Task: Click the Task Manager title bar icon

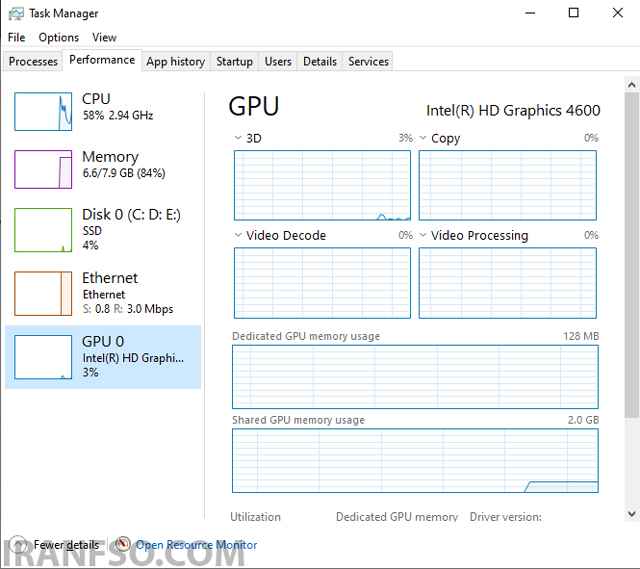Action: (16, 13)
